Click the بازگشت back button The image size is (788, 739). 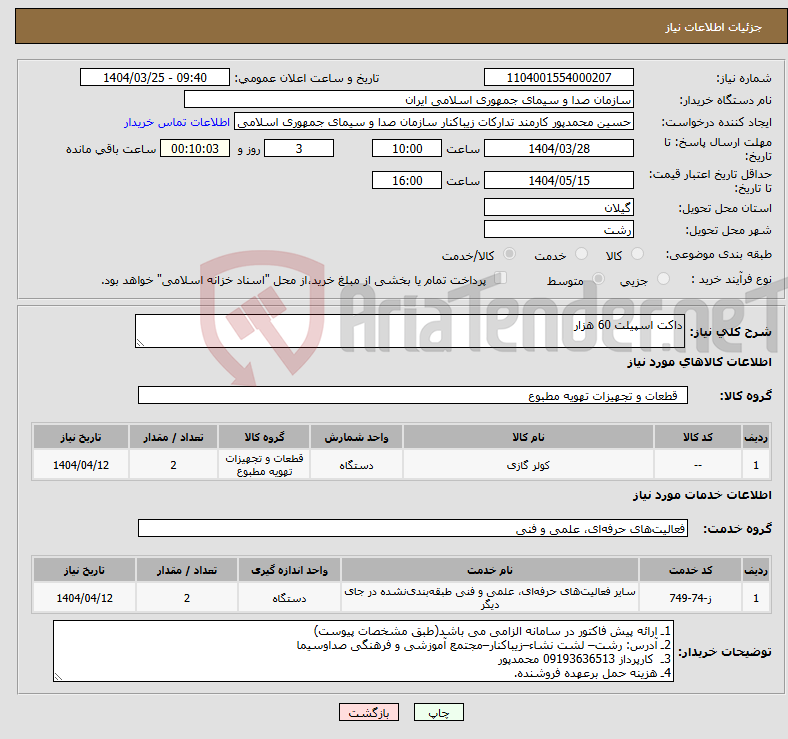pyautogui.click(x=368, y=712)
